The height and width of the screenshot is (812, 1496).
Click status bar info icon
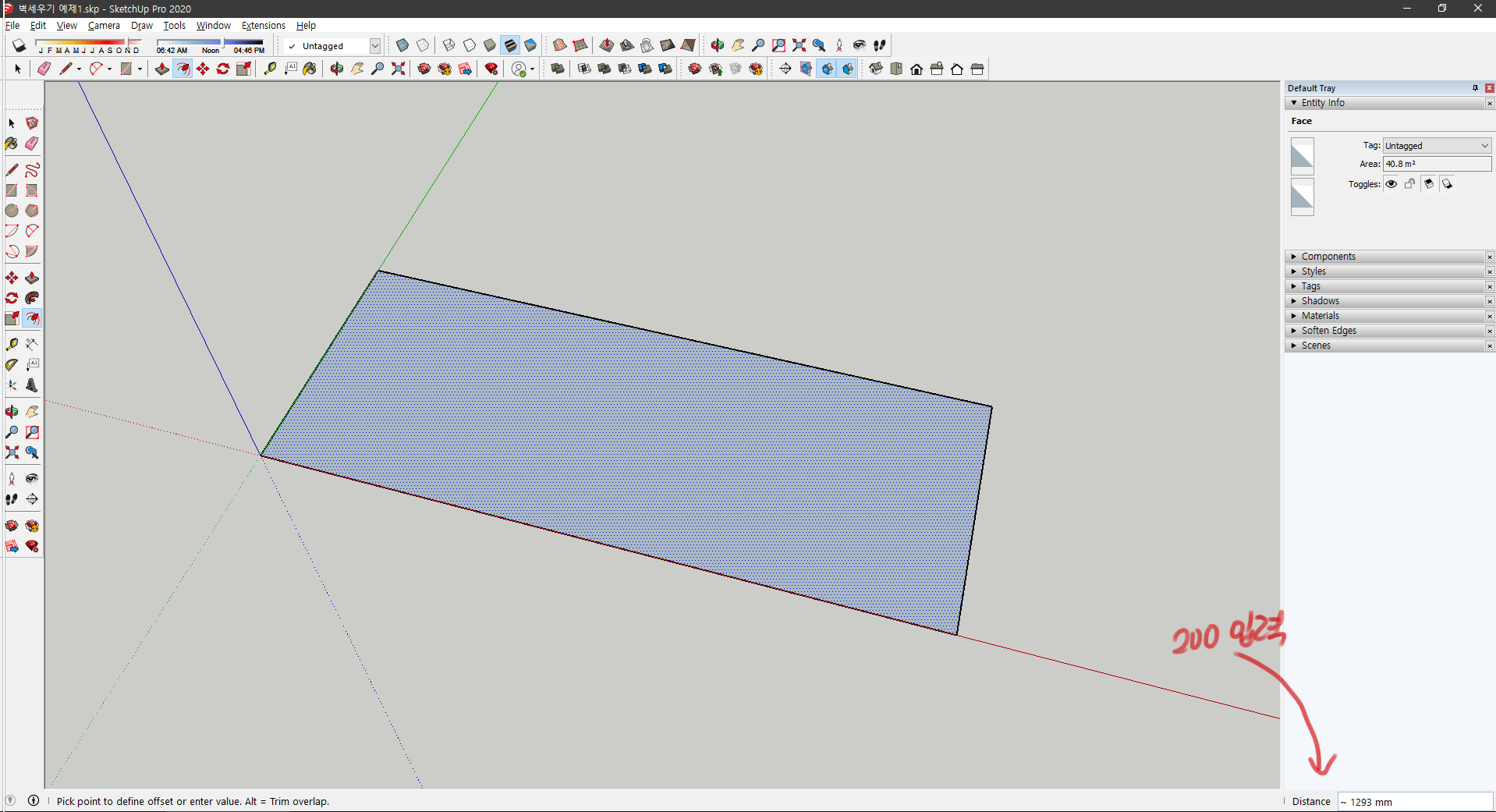[x=34, y=800]
